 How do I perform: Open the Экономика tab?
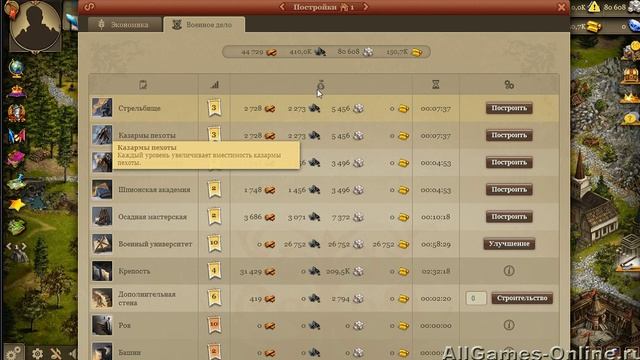(124, 24)
